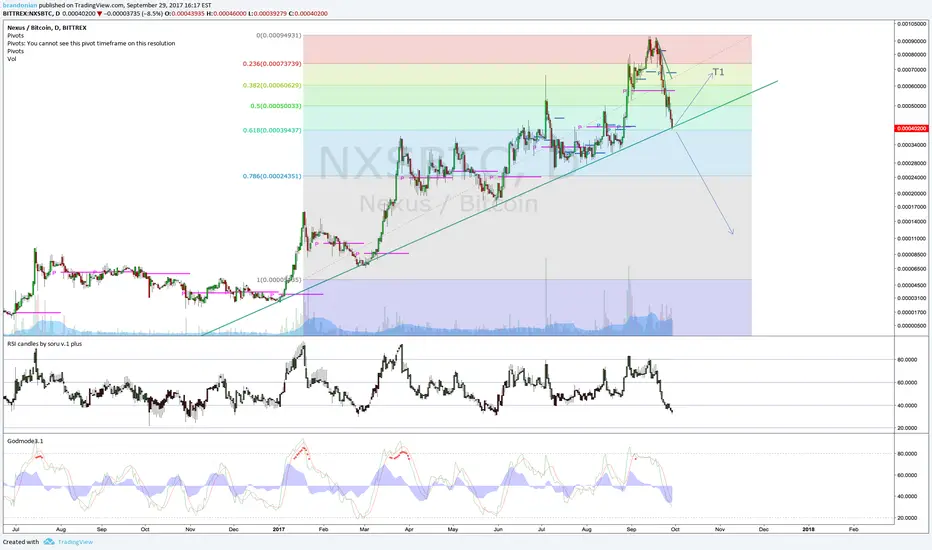
Task: Click the 0.618(0.00039437) Fibonacci level label
Action: [x=272, y=130]
